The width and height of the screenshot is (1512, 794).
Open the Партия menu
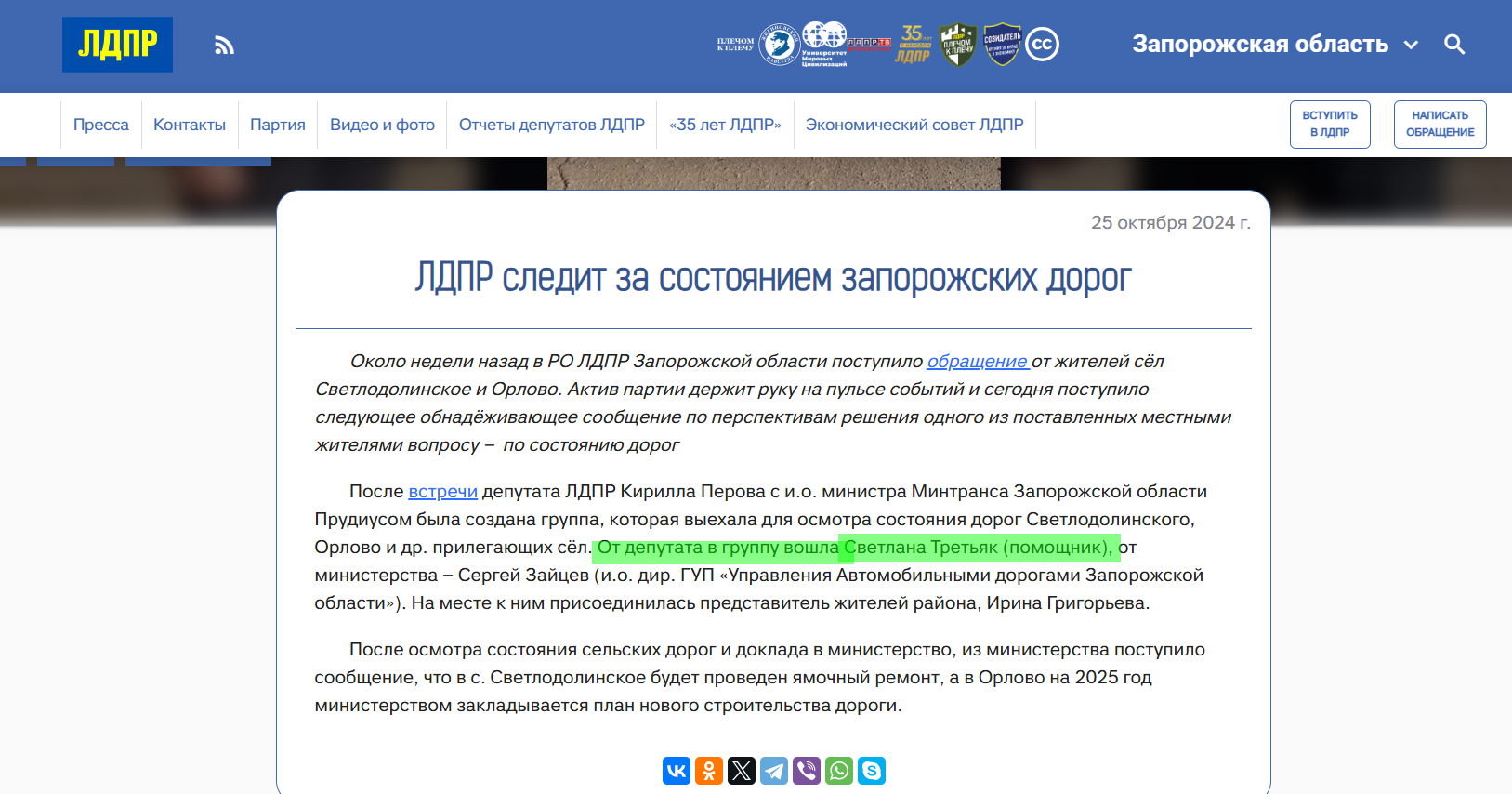pos(278,125)
